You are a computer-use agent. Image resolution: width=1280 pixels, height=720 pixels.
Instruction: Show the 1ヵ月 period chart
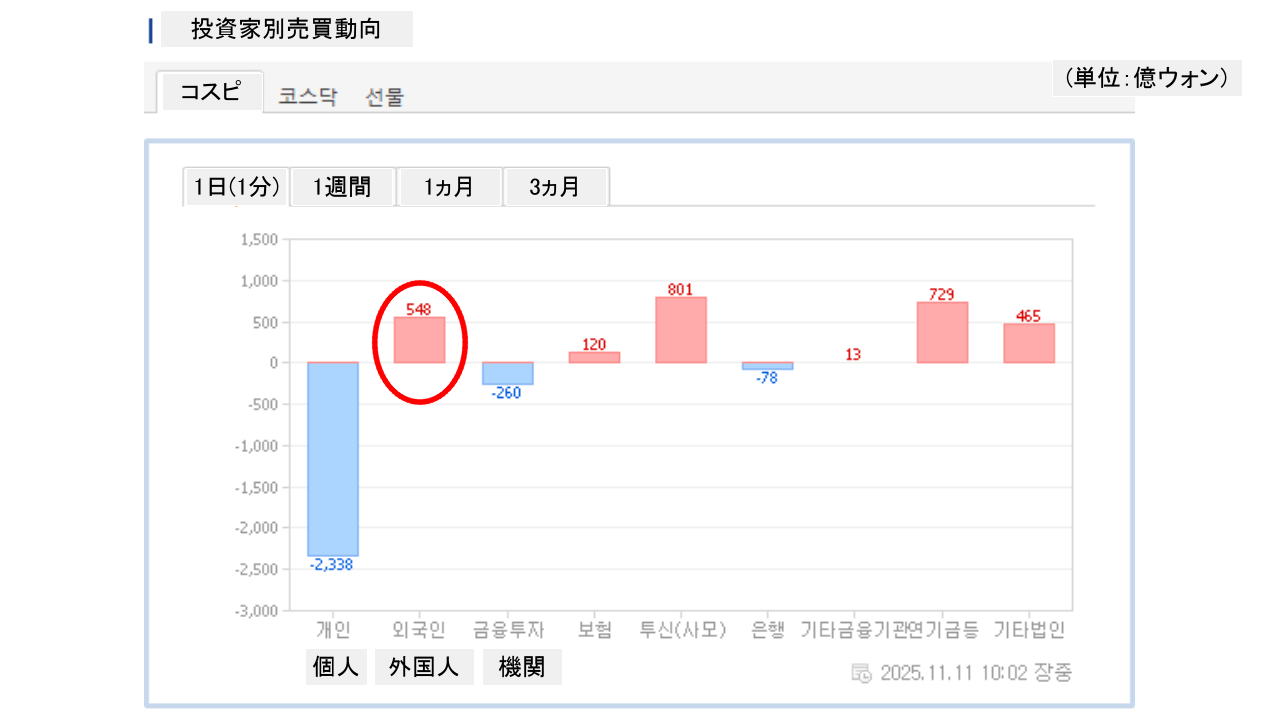pos(449,187)
